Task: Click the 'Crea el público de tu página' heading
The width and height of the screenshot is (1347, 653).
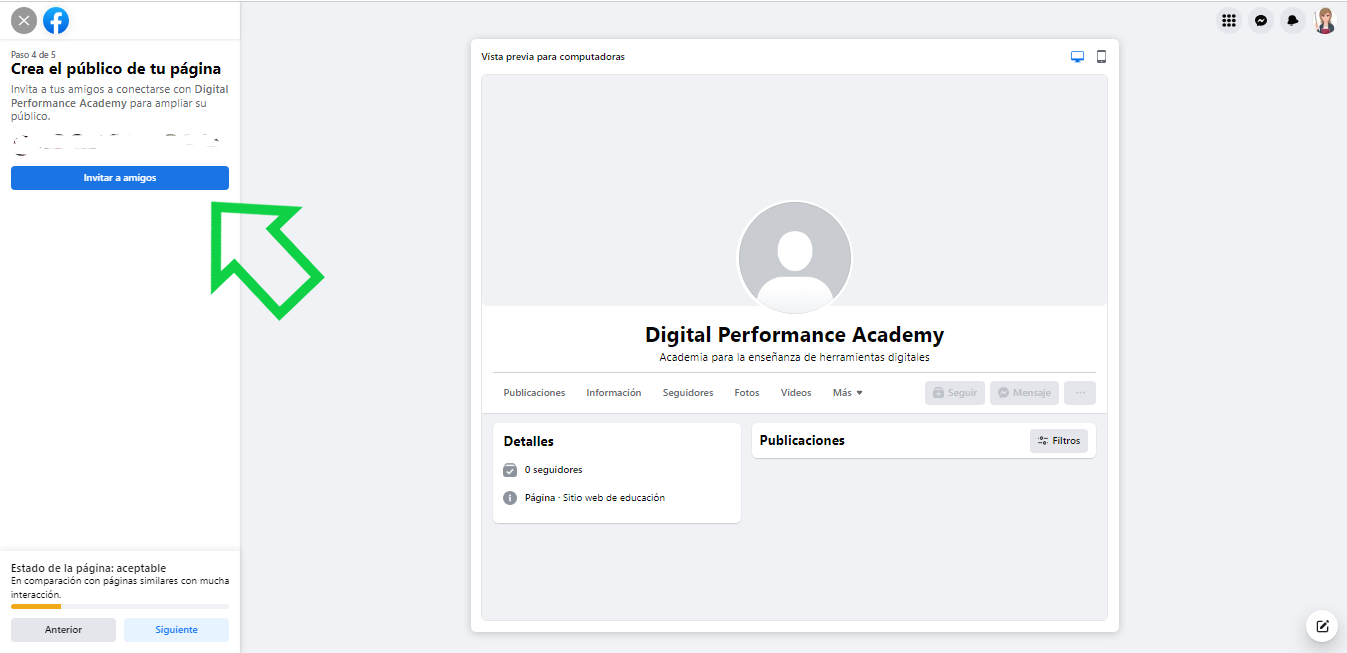Action: [116, 69]
